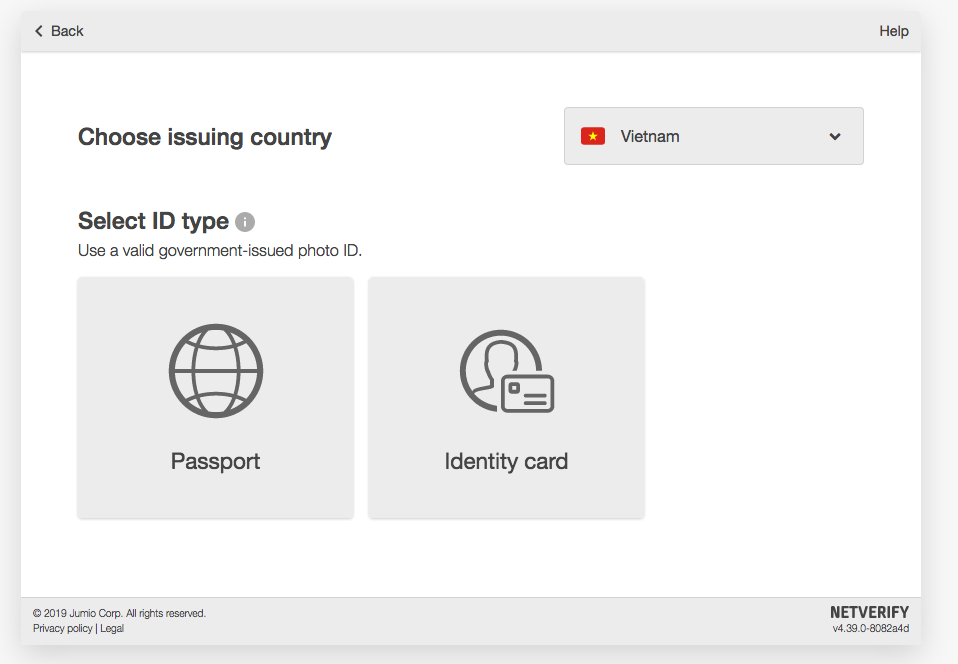Click the Identity card label text
Image resolution: width=958 pixels, height=664 pixels.
[x=506, y=462]
